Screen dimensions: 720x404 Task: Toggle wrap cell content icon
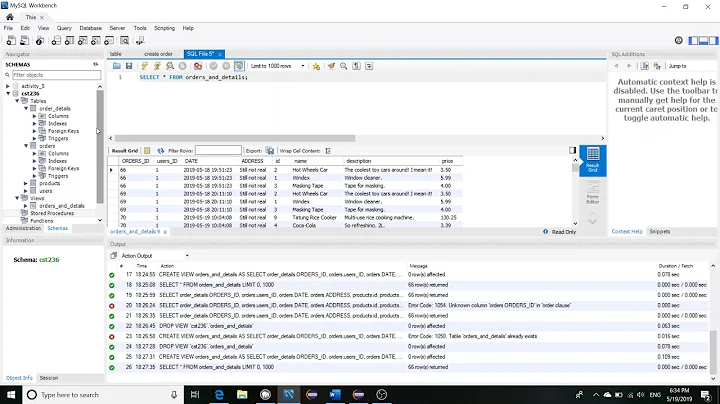[x=328, y=151]
